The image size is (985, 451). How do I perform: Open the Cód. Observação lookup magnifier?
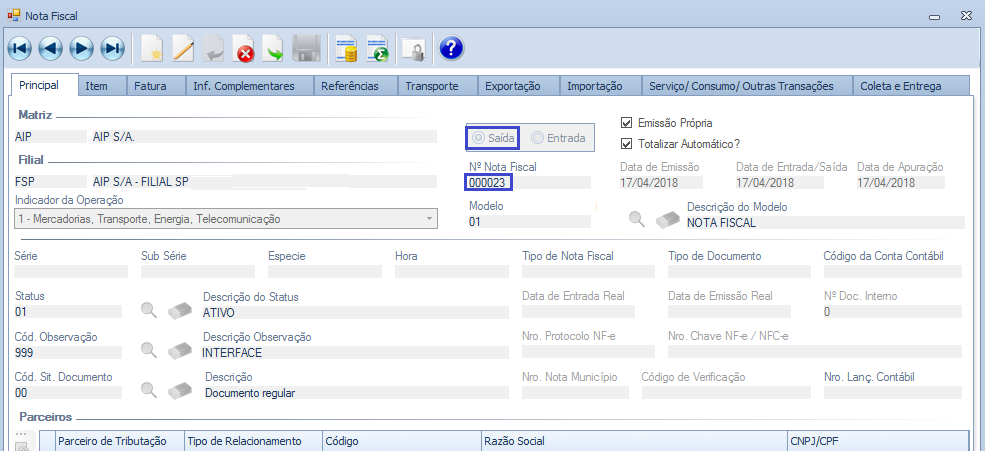click(x=148, y=350)
